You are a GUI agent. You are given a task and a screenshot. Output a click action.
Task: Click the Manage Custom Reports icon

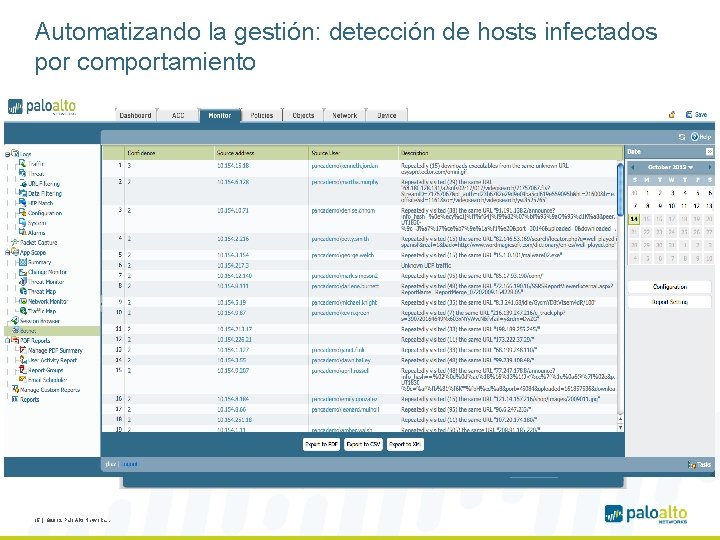tap(15, 389)
